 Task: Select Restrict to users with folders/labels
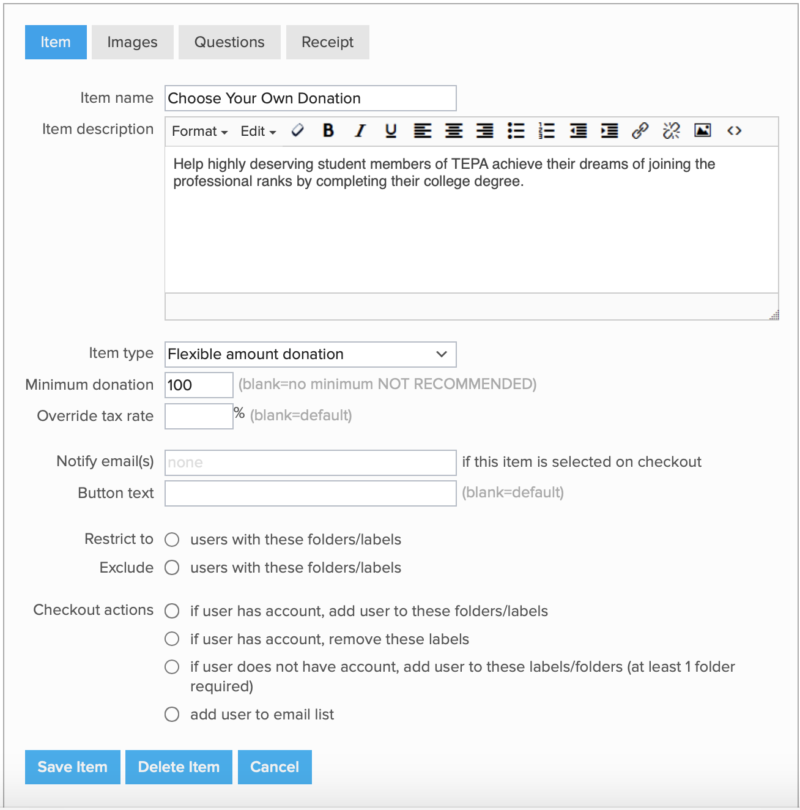172,540
